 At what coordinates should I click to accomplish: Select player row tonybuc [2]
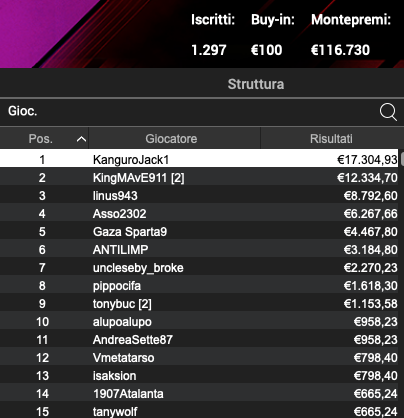199,303
